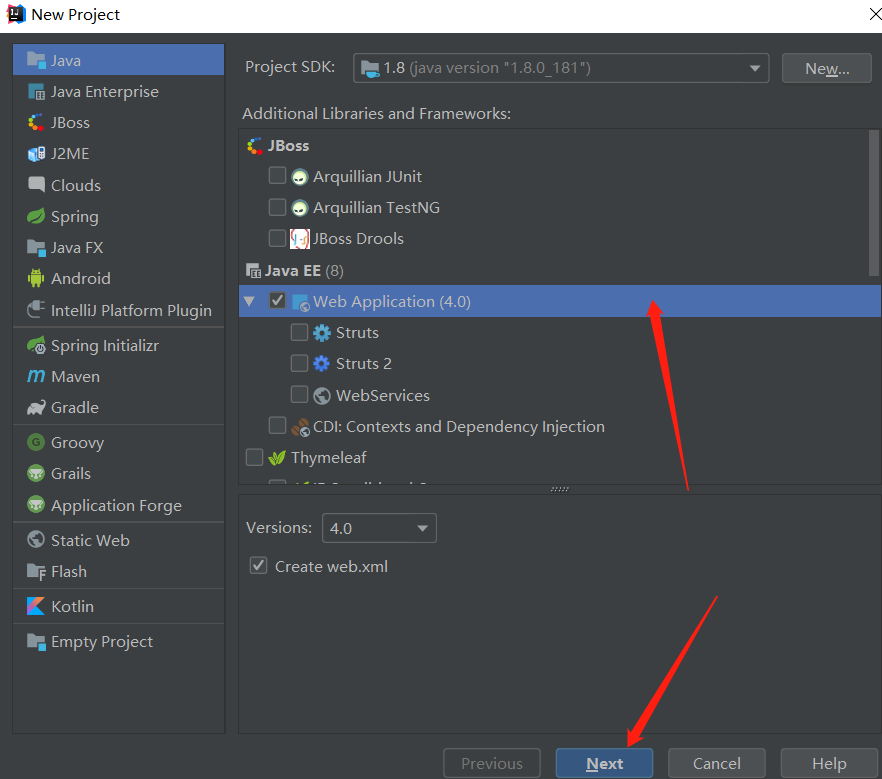The height and width of the screenshot is (779, 882).
Task: Select Spring Initializr project type
Action: (x=119, y=345)
